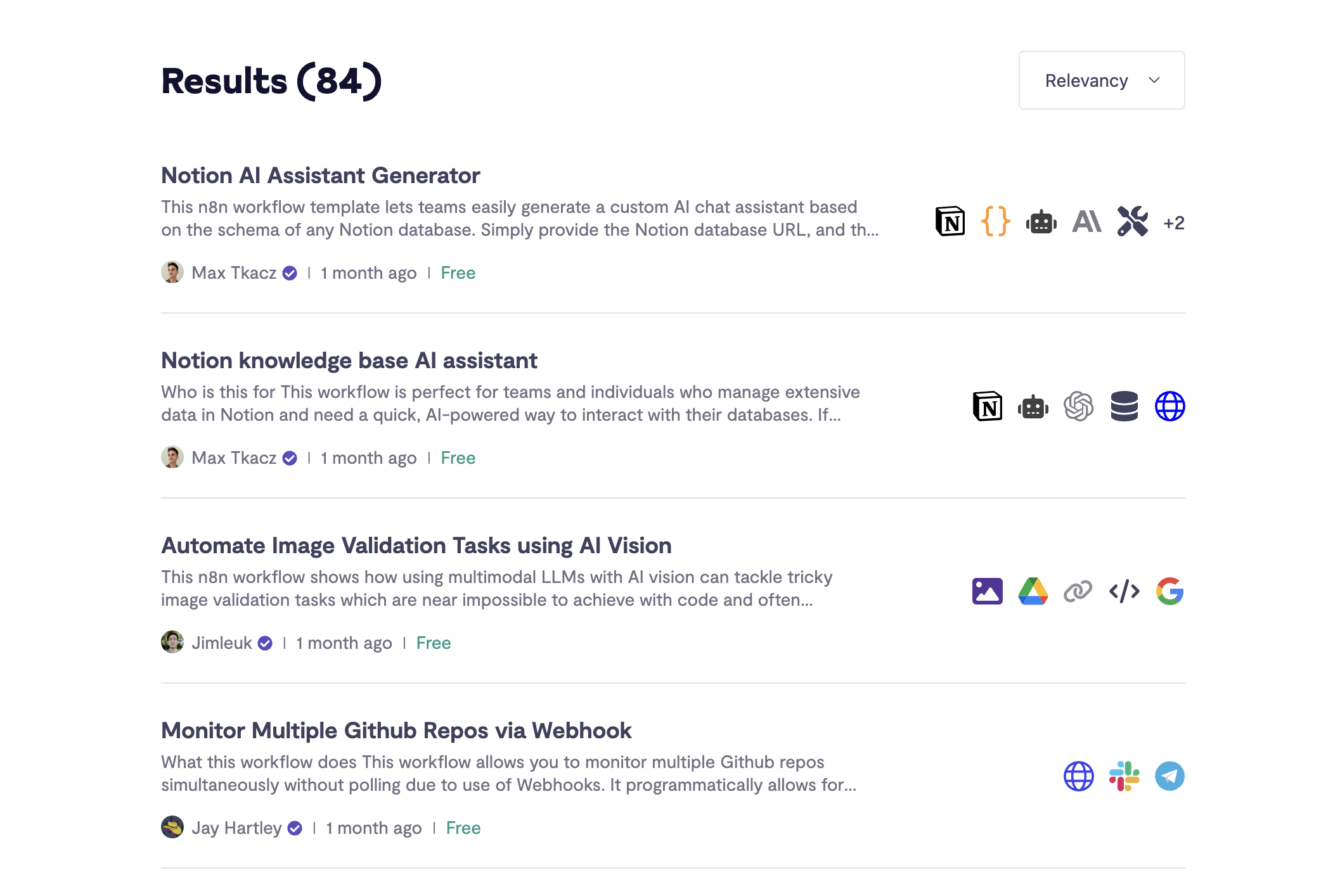Click the database stack icon
This screenshot has width=1340, height=896.
[1124, 407]
